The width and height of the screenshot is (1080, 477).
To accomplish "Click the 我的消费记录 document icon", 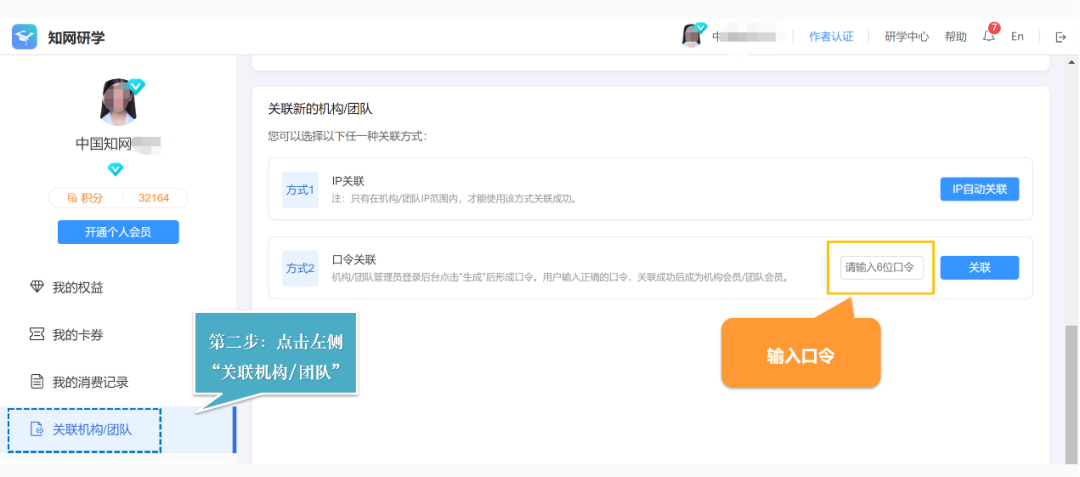I will pos(37,381).
